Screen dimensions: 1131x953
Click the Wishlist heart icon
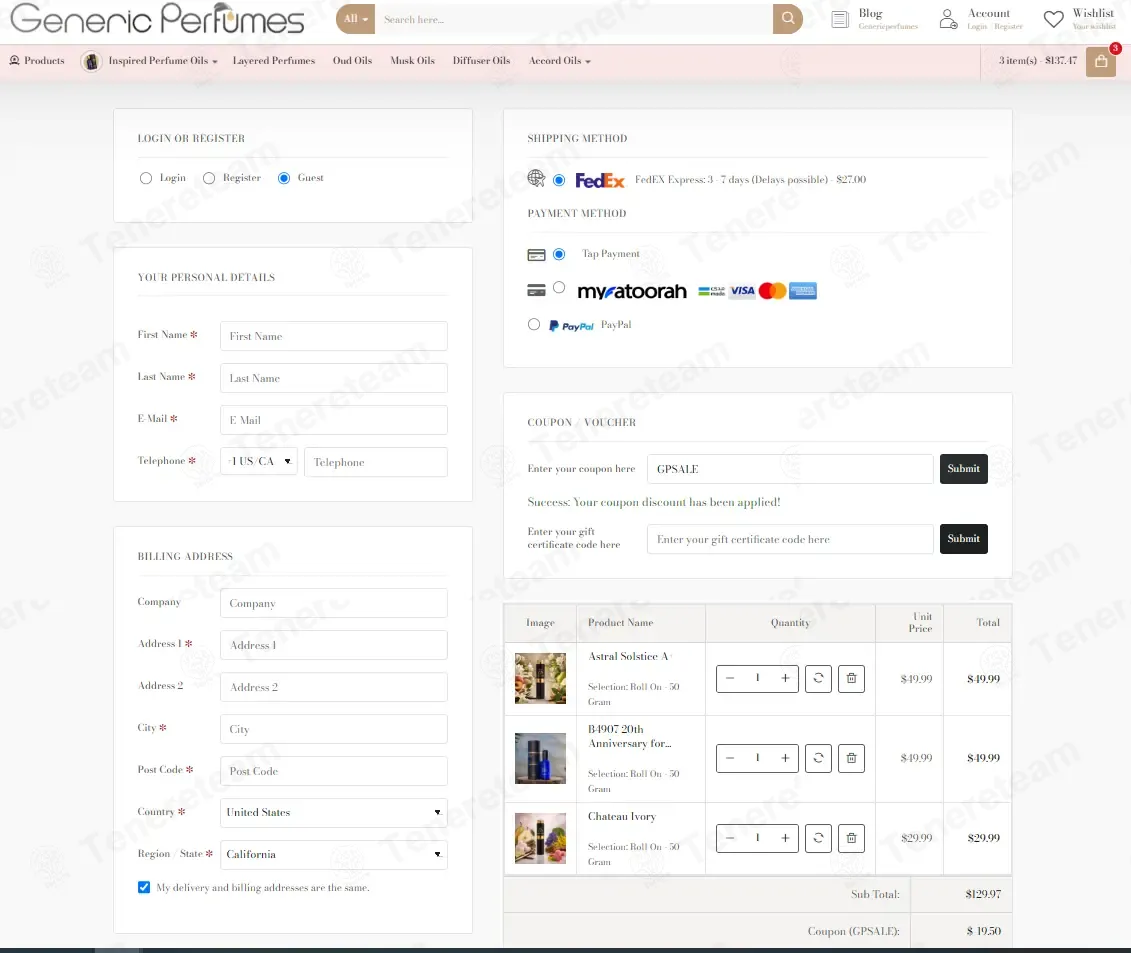tap(1053, 19)
